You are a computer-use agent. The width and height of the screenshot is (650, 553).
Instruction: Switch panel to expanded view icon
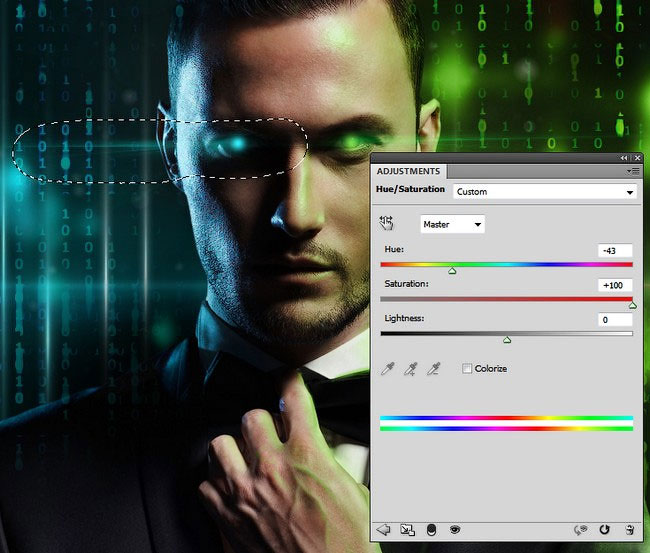pos(407,530)
